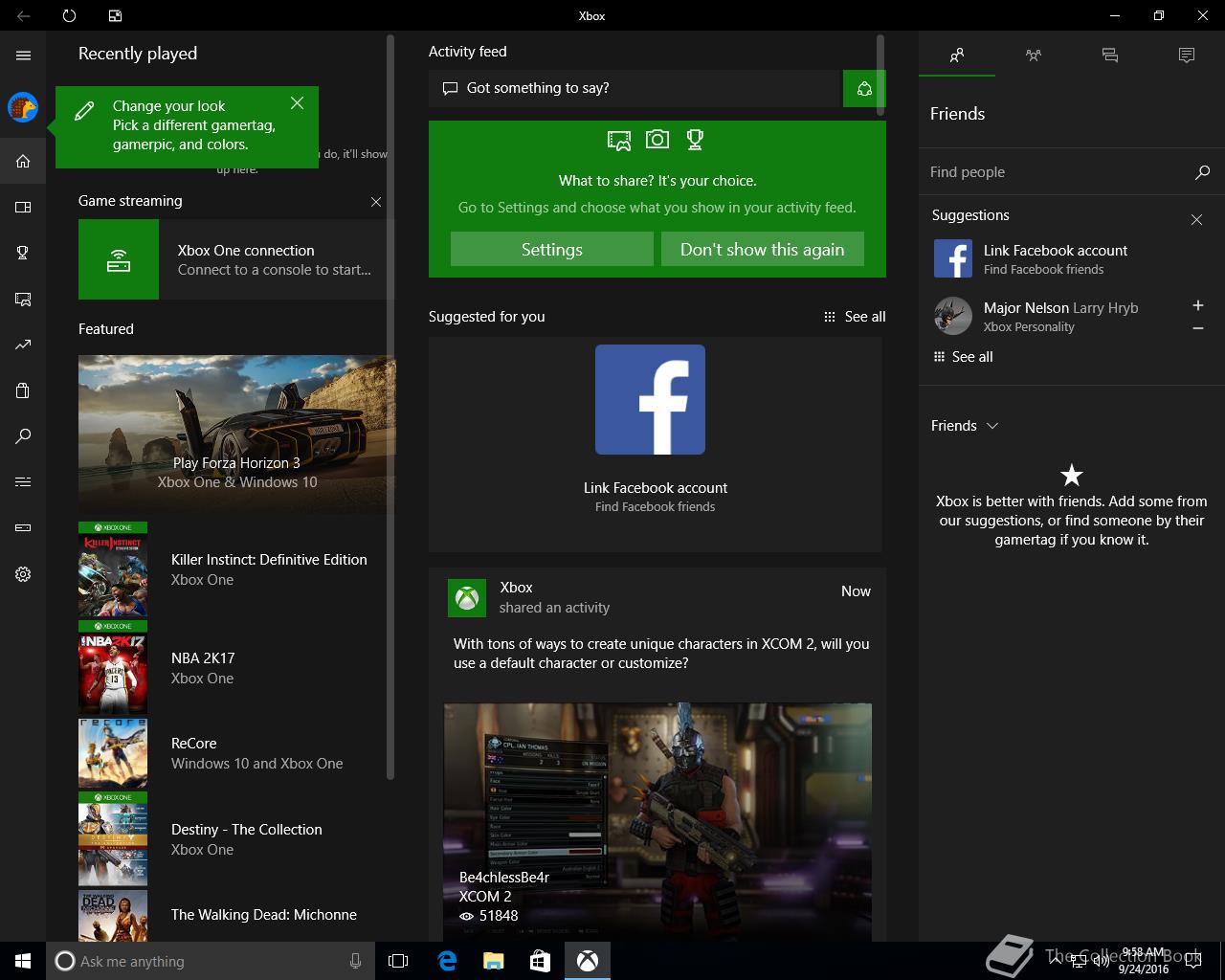The width and height of the screenshot is (1225, 980).
Task: Click in the Got something to say box
Action: pos(634,88)
